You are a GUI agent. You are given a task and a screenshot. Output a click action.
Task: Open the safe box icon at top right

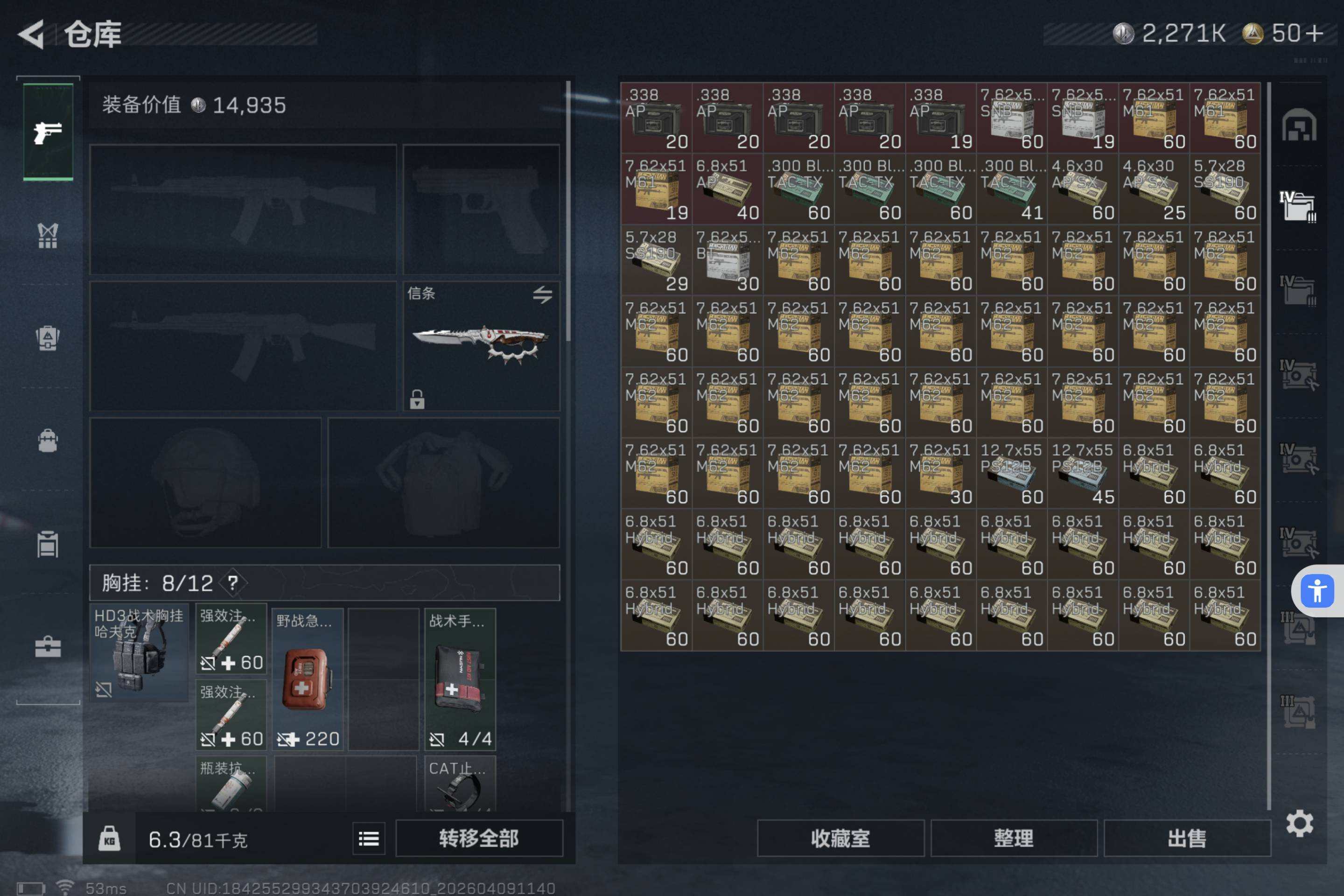(1299, 124)
